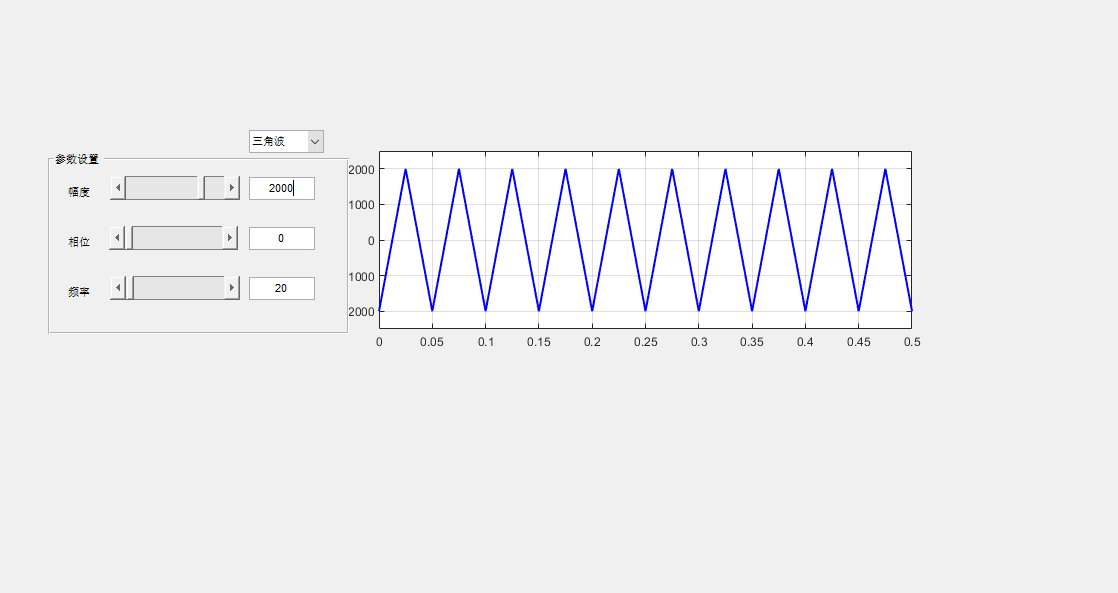The height and width of the screenshot is (593, 1118).
Task: Click the 幅度 slider thumb
Action: pos(202,188)
